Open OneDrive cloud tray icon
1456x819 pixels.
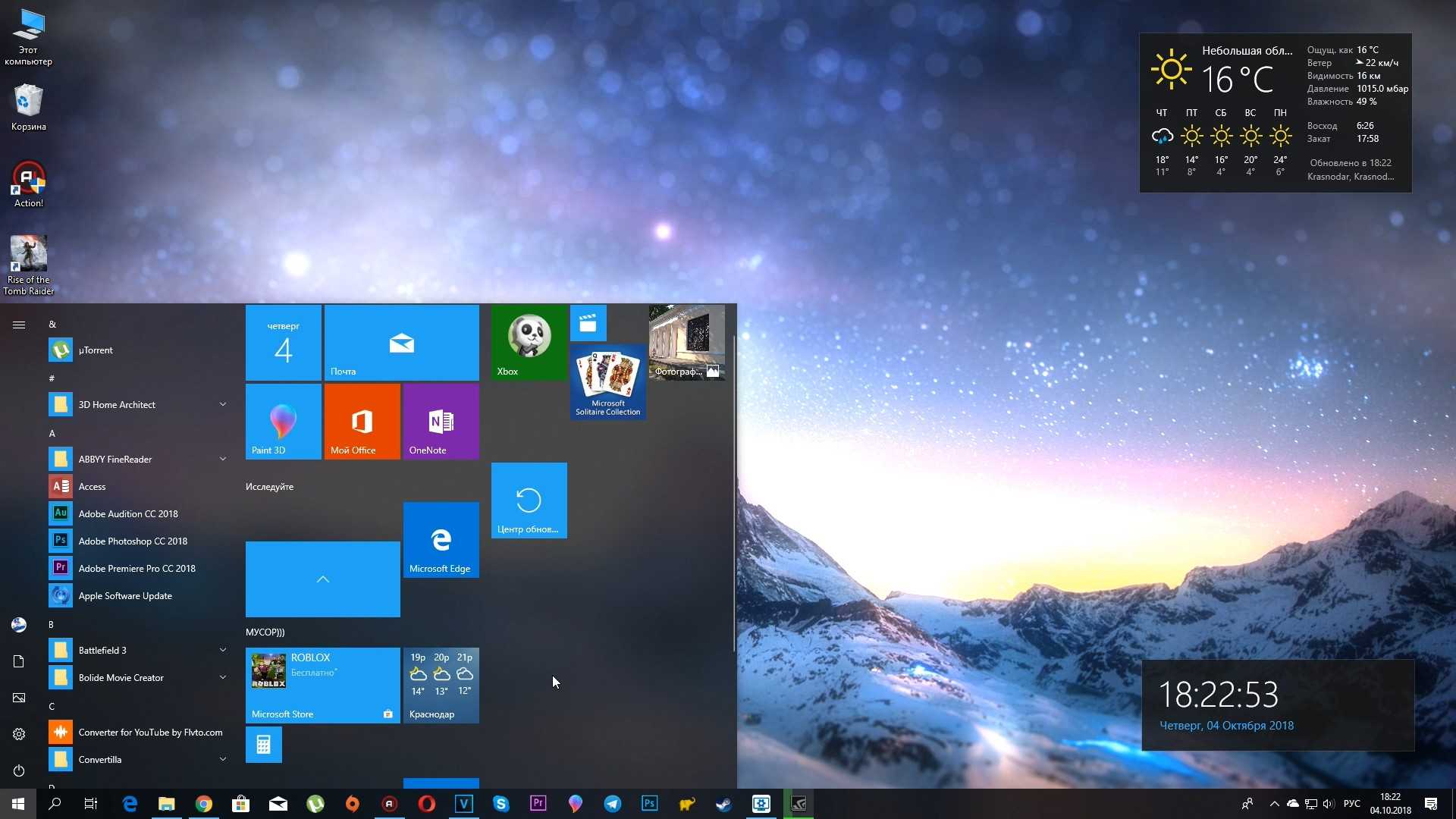(1293, 804)
